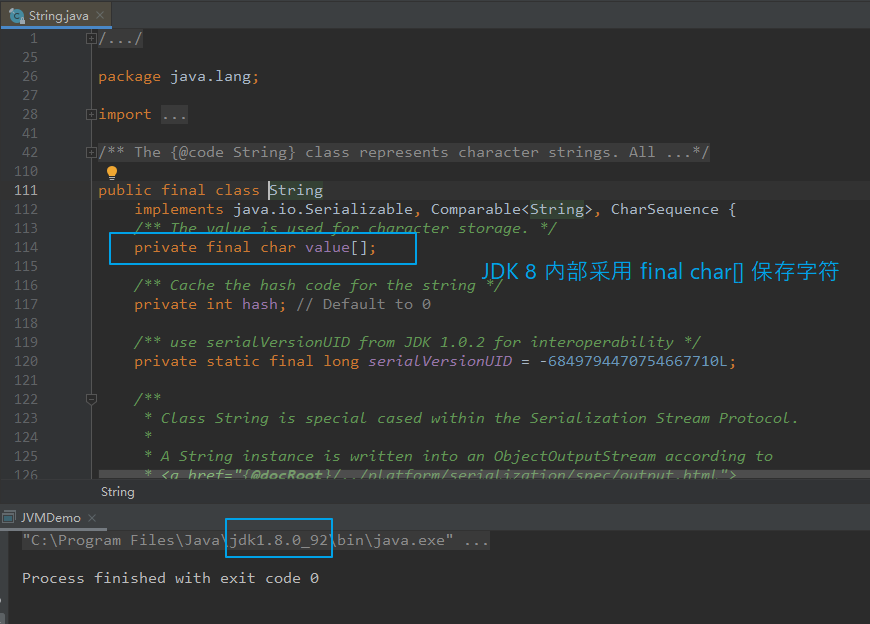Click the 'Class String is special cased' comment line
This screenshot has width=870, height=624.
471,418
